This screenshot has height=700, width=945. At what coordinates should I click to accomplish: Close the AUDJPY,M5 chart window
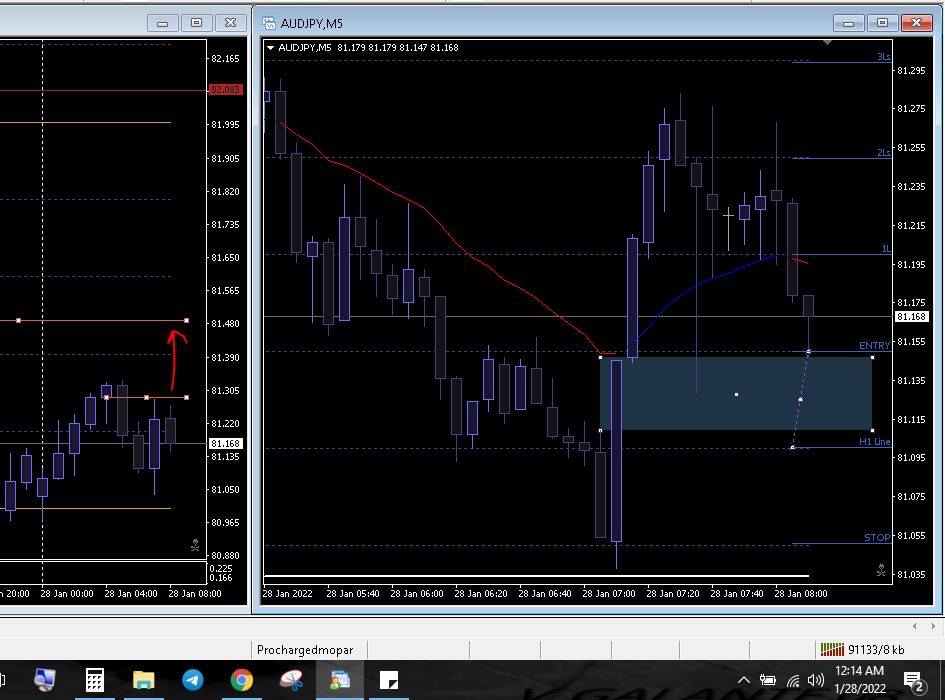[916, 23]
